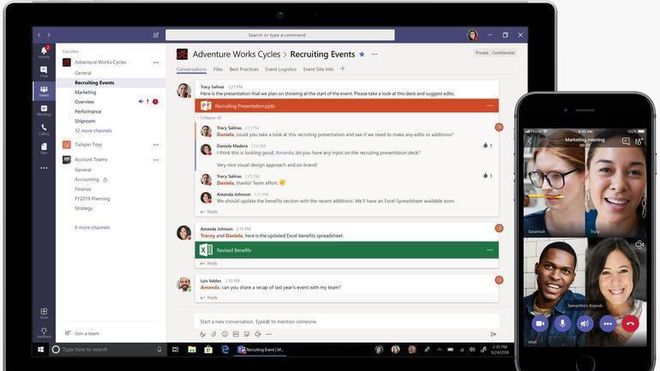Screen dimensions: 660x371
Task: Open more apps ellipsis in the left rail
Action: tap(44, 168)
